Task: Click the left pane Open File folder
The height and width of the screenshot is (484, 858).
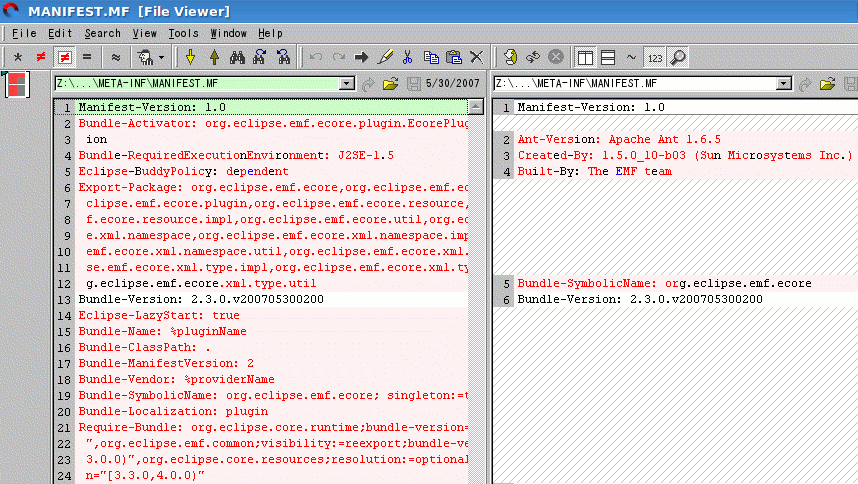Action: pyautogui.click(x=391, y=84)
